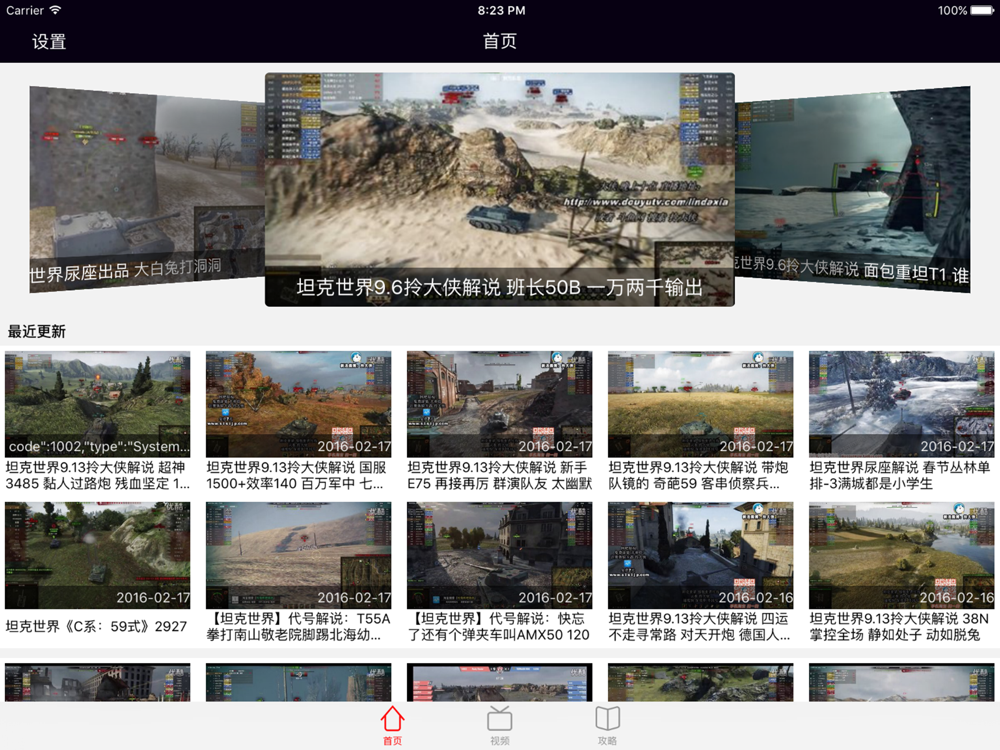Viewport: 1000px width, 750px height.
Task: Tap the 设置 settings button
Action: pos(49,42)
